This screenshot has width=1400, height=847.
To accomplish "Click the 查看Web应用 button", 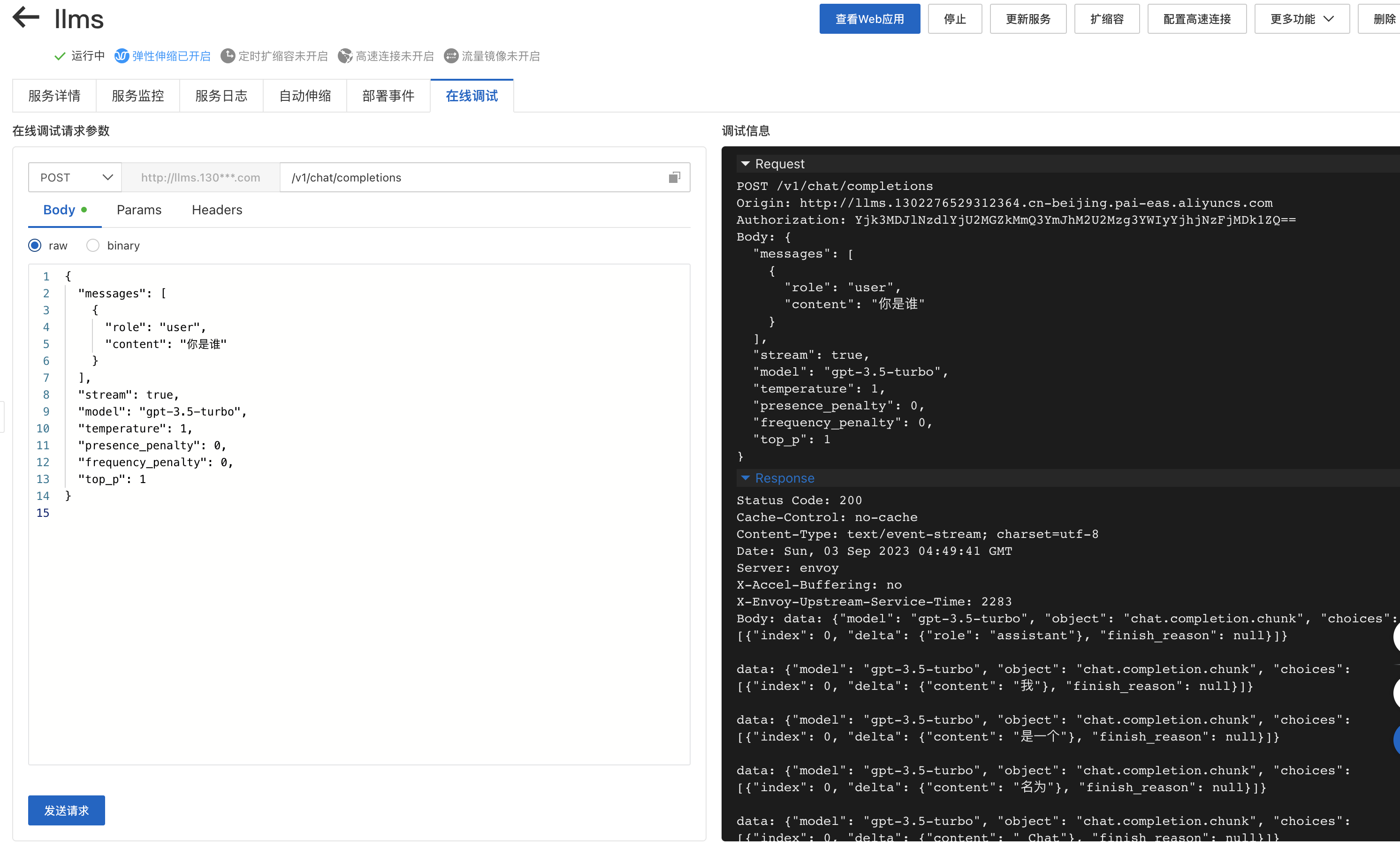I will [869, 19].
